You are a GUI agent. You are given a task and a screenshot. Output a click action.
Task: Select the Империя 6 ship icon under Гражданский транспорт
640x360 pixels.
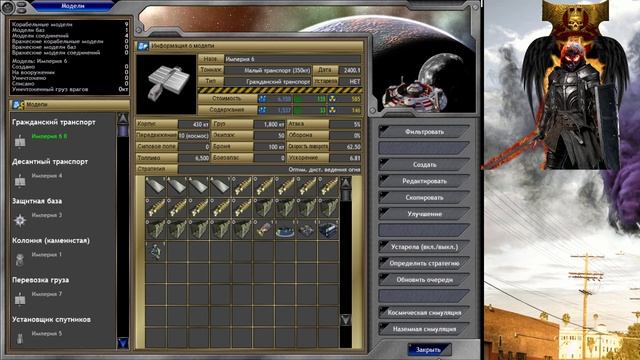coord(20,141)
